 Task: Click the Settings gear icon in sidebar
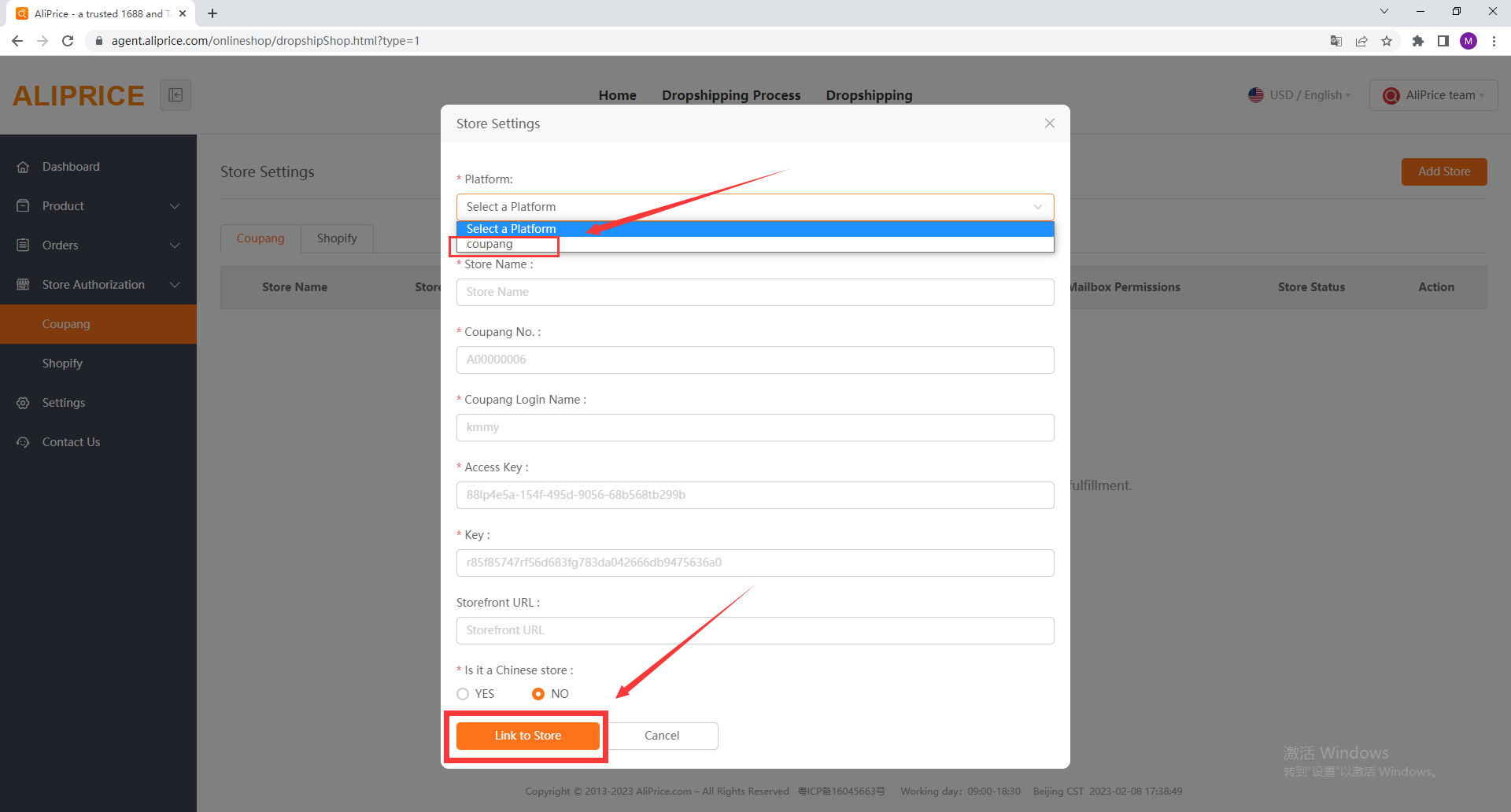[23, 402]
